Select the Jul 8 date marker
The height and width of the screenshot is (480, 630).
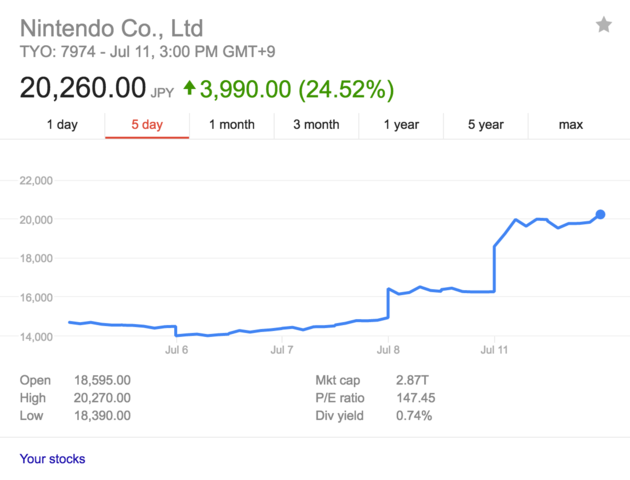tap(388, 351)
